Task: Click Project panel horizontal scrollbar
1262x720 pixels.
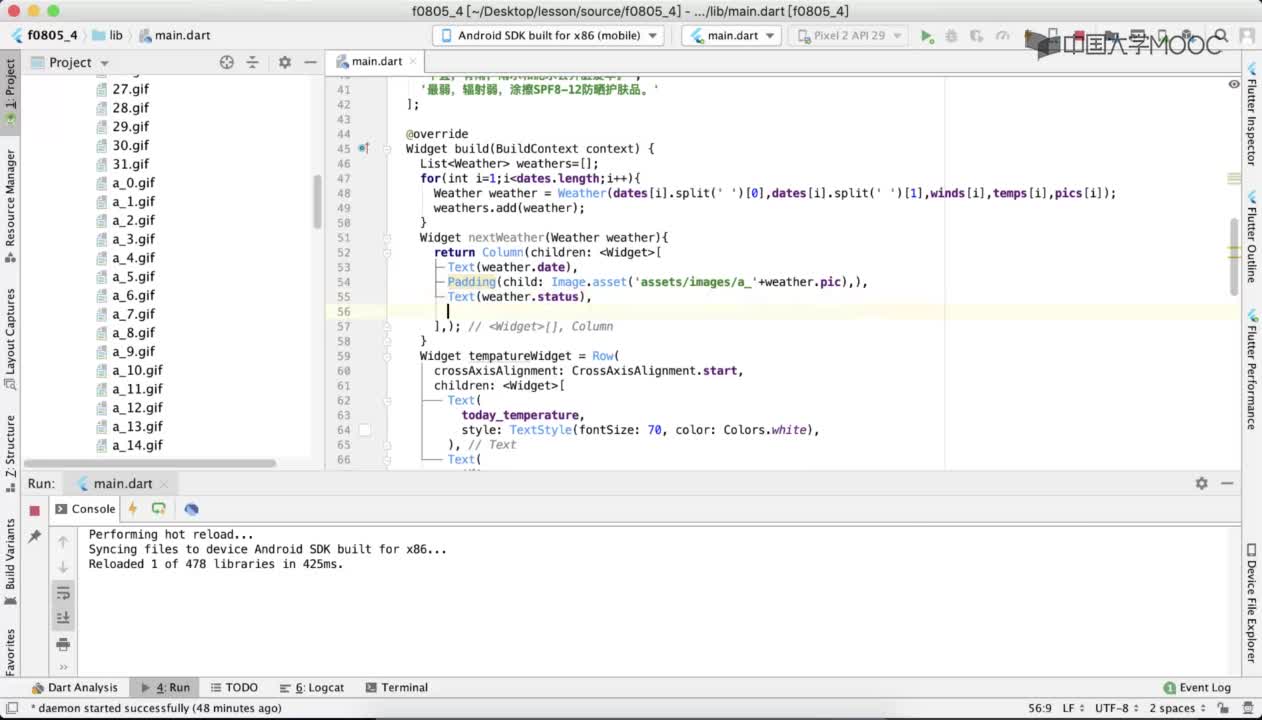Action: [x=150, y=463]
